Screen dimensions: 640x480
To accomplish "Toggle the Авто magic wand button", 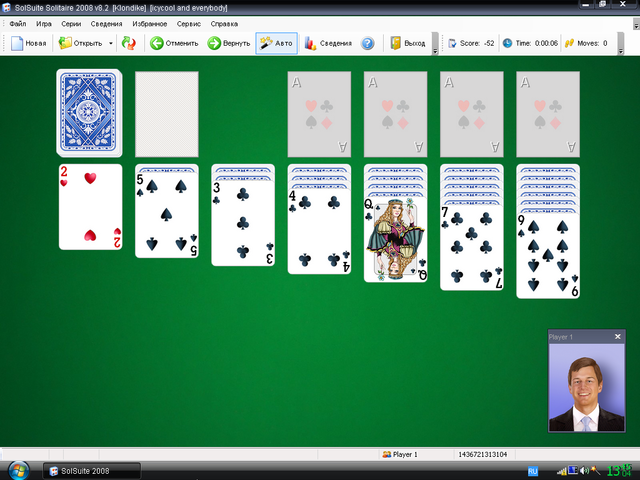I will [276, 43].
